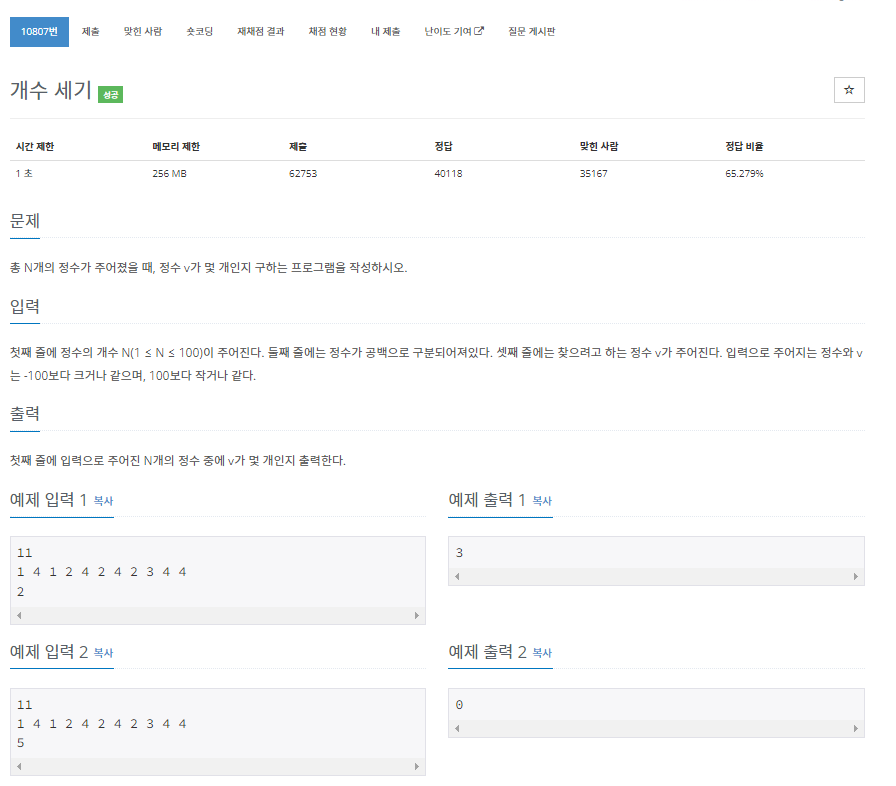This screenshot has width=896, height=786.
Task: Click left scroll arrow in 예제 입력 2 box
Action: [x=19, y=767]
